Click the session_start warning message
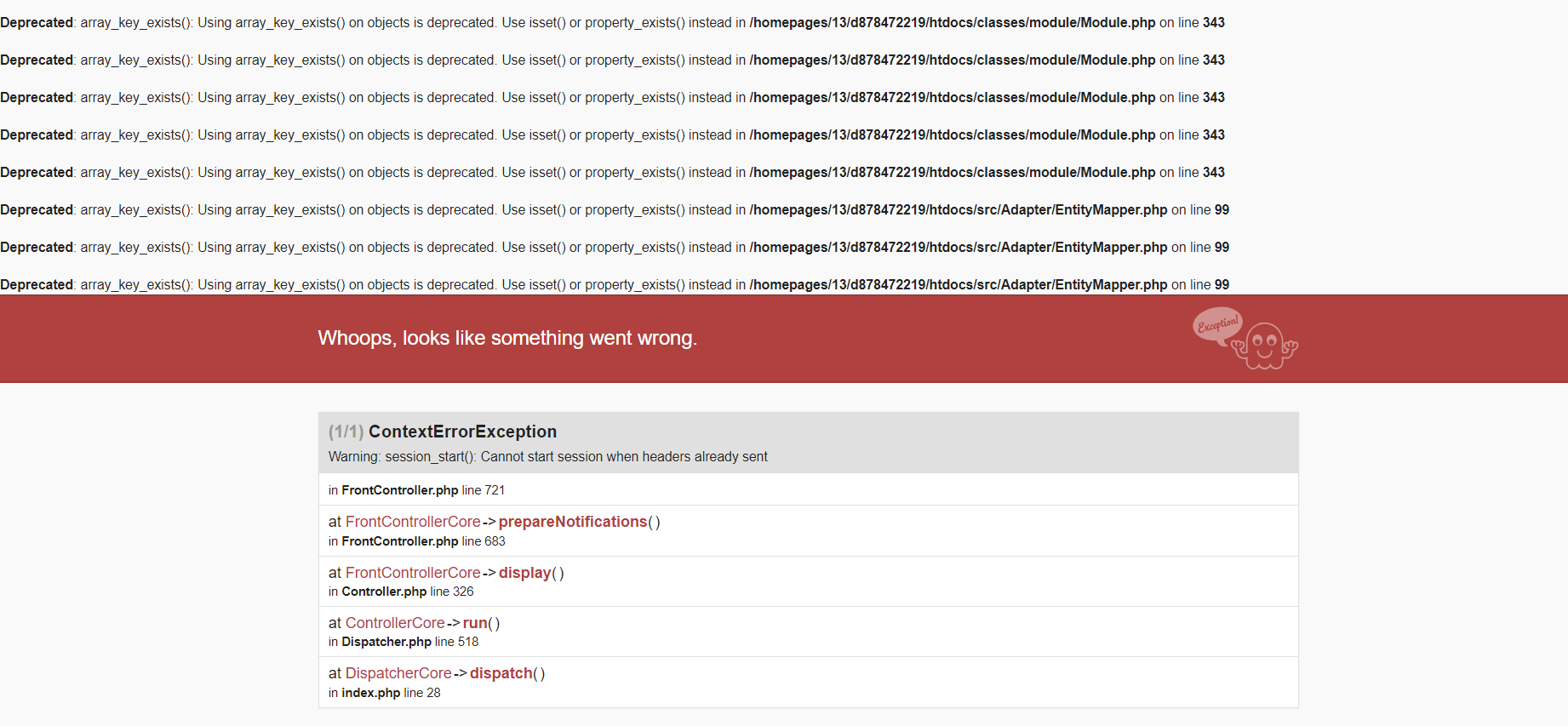Image resolution: width=1568 pixels, height=726 pixels. coord(548,457)
